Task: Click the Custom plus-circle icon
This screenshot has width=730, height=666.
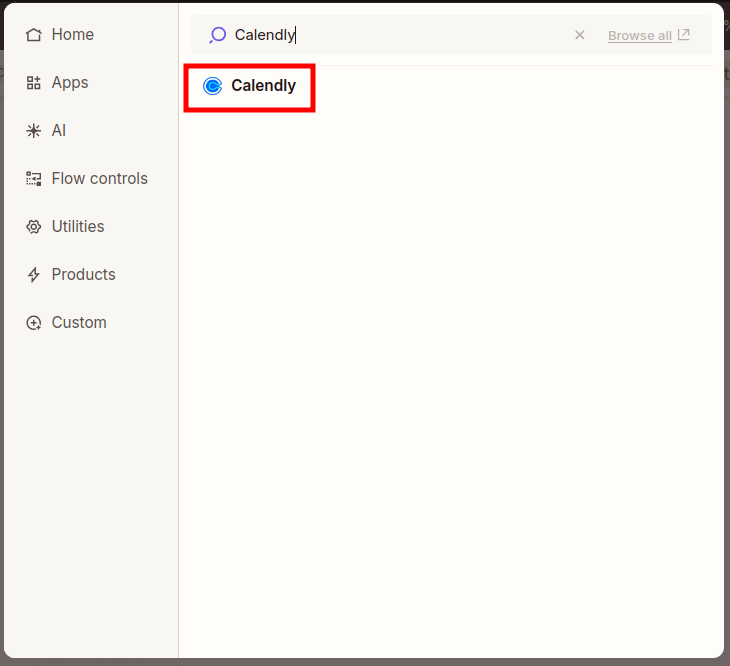Action: [x=34, y=322]
